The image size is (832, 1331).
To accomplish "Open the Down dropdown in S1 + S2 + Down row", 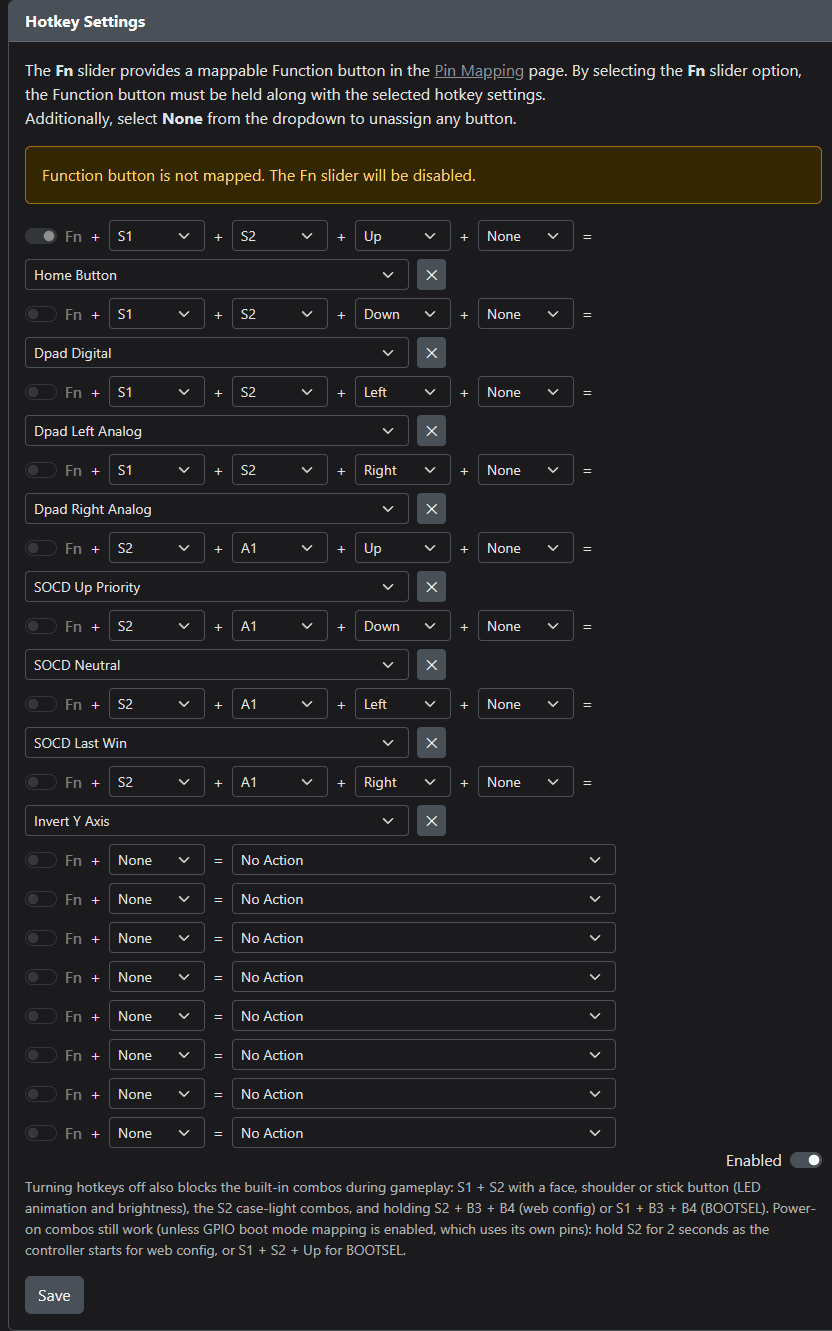I will click(x=403, y=314).
